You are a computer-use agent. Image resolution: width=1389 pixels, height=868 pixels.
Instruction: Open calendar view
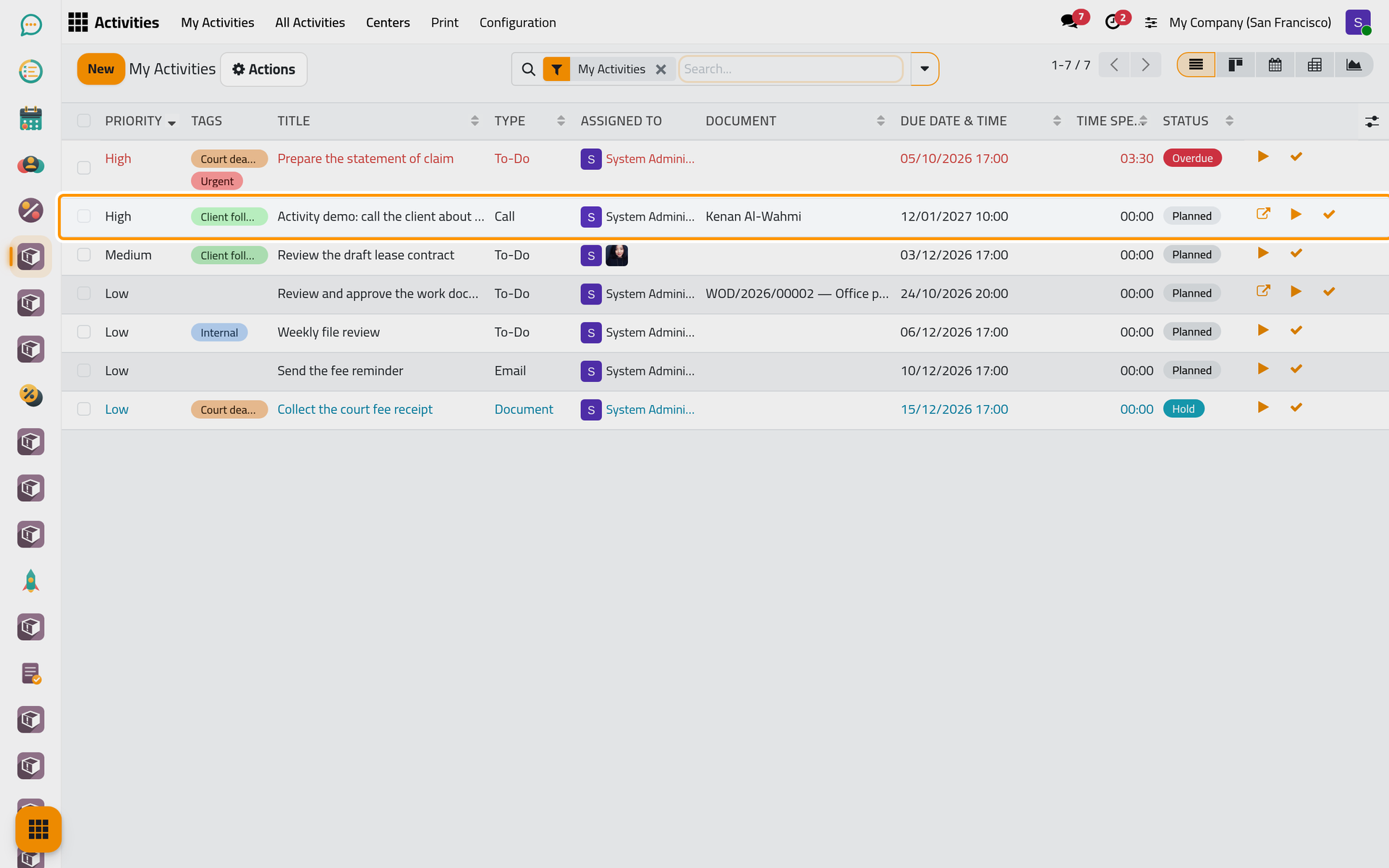(x=1275, y=65)
